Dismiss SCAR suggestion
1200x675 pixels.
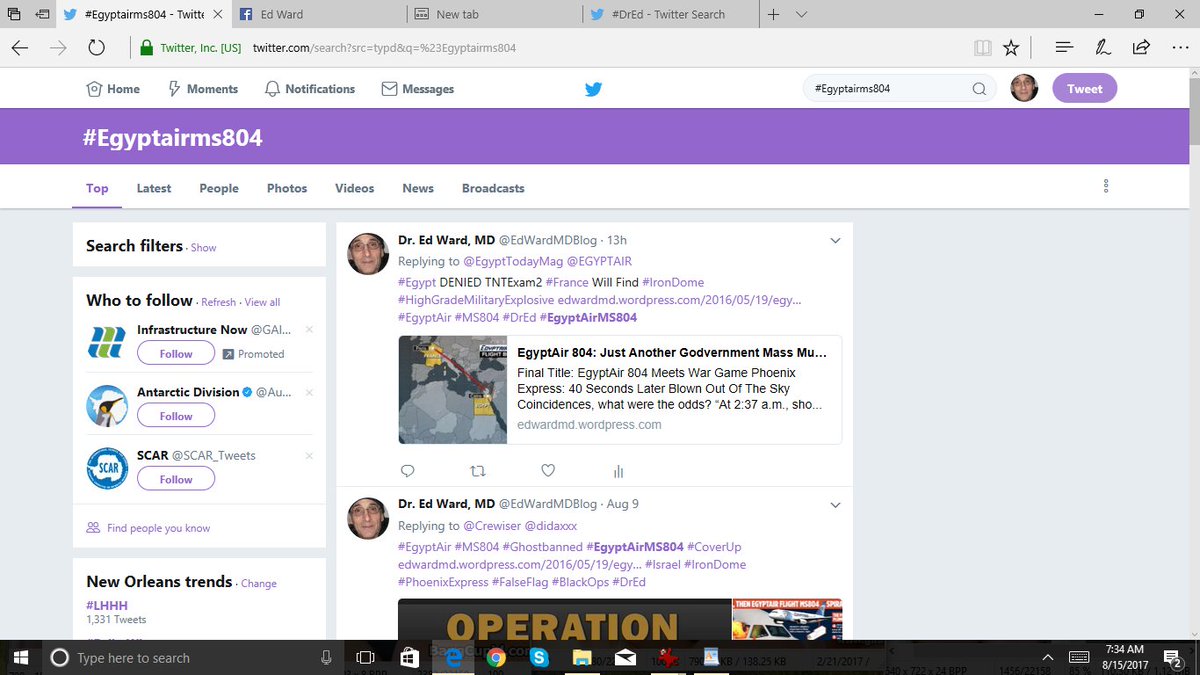click(309, 455)
